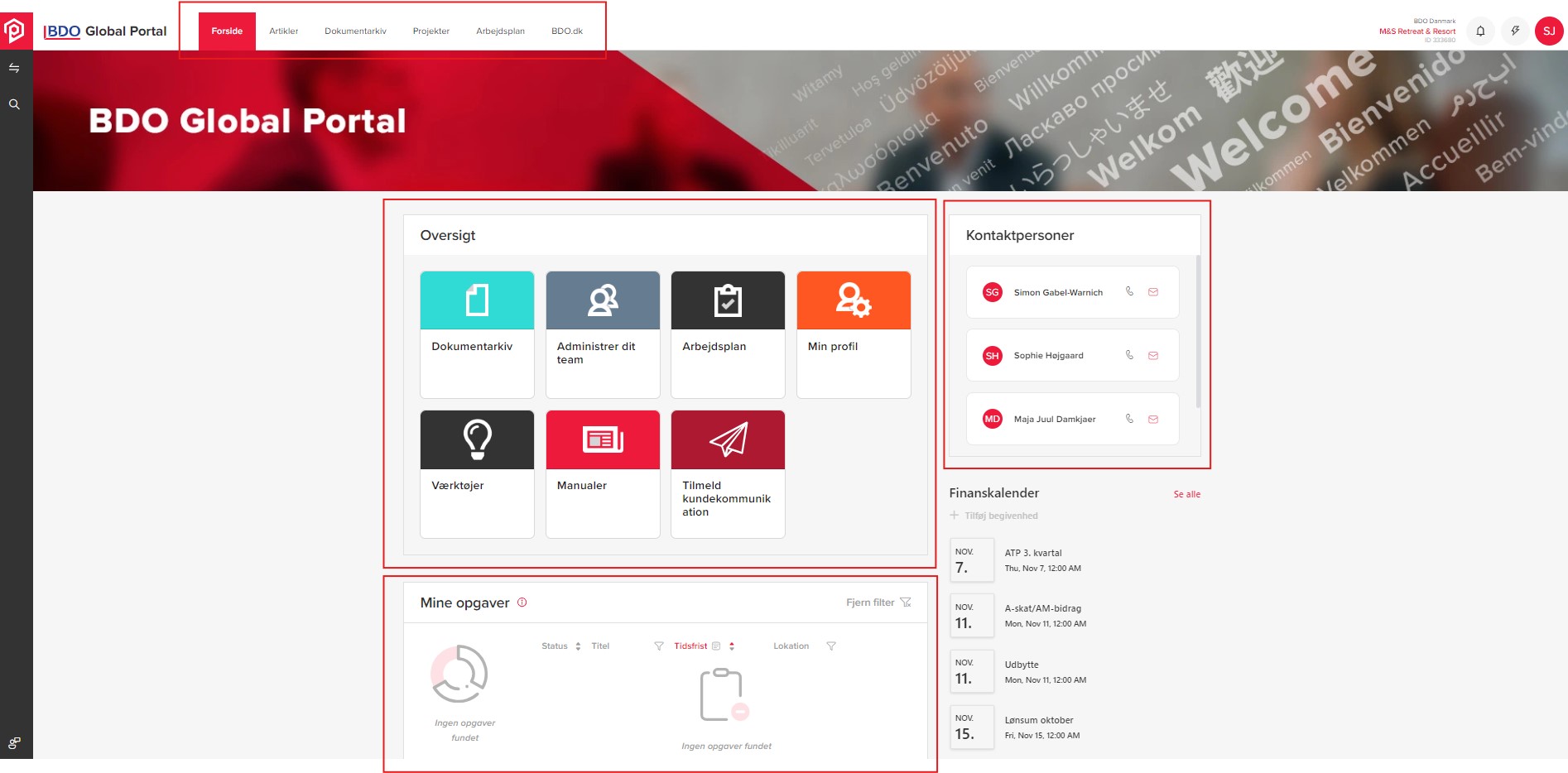The image size is (1568, 773).
Task: Click the Titel column filter funnel
Action: [659, 646]
